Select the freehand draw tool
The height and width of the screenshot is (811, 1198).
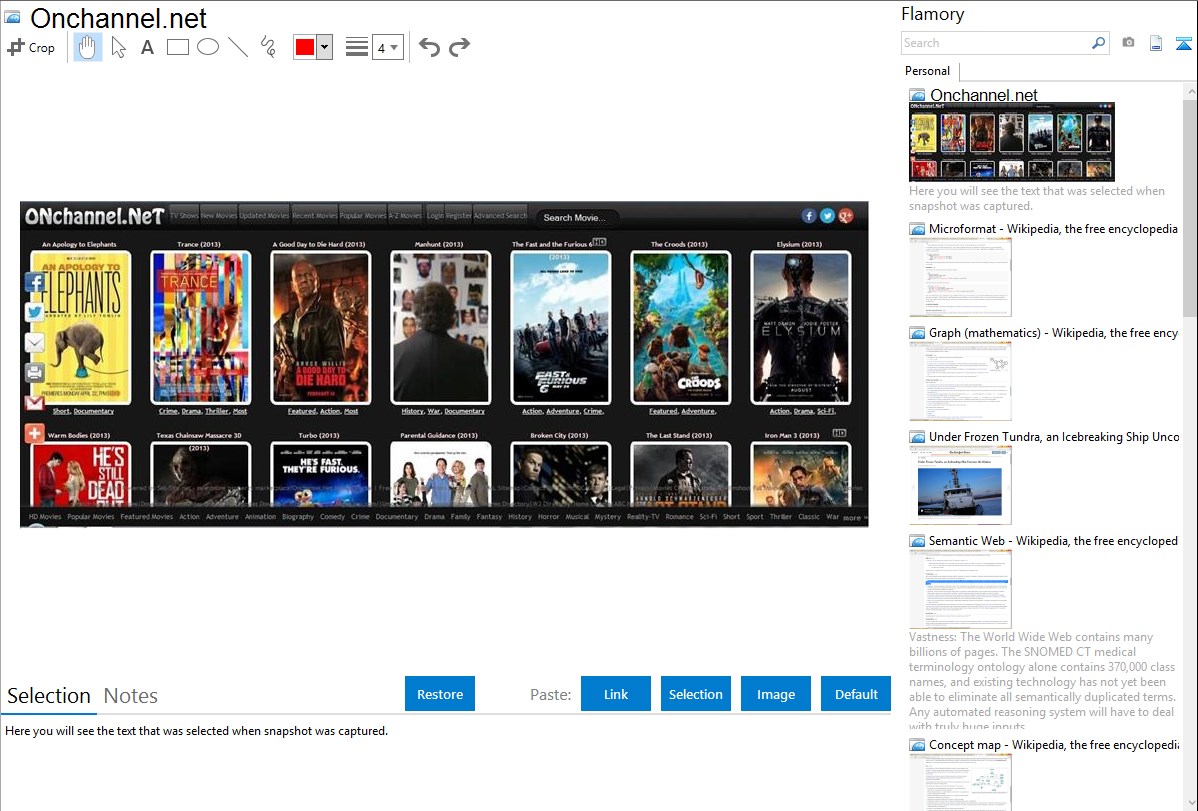(x=268, y=47)
